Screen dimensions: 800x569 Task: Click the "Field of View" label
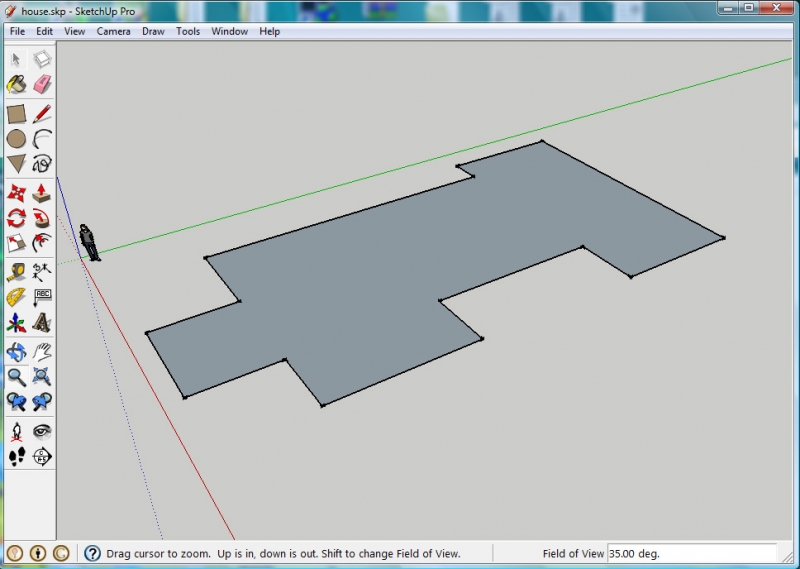(573, 554)
